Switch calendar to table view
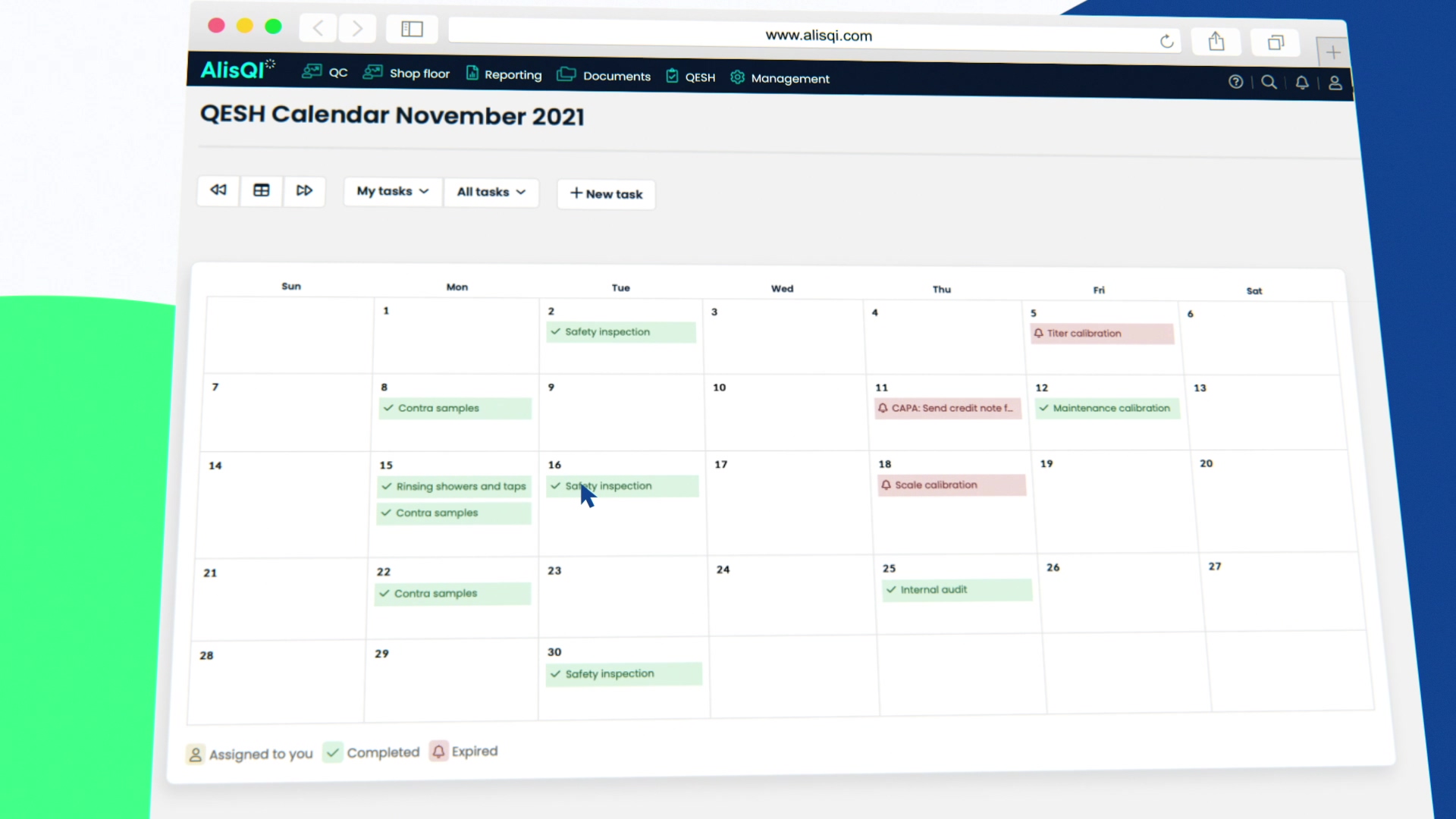This screenshot has height=819, width=1456. [x=261, y=190]
